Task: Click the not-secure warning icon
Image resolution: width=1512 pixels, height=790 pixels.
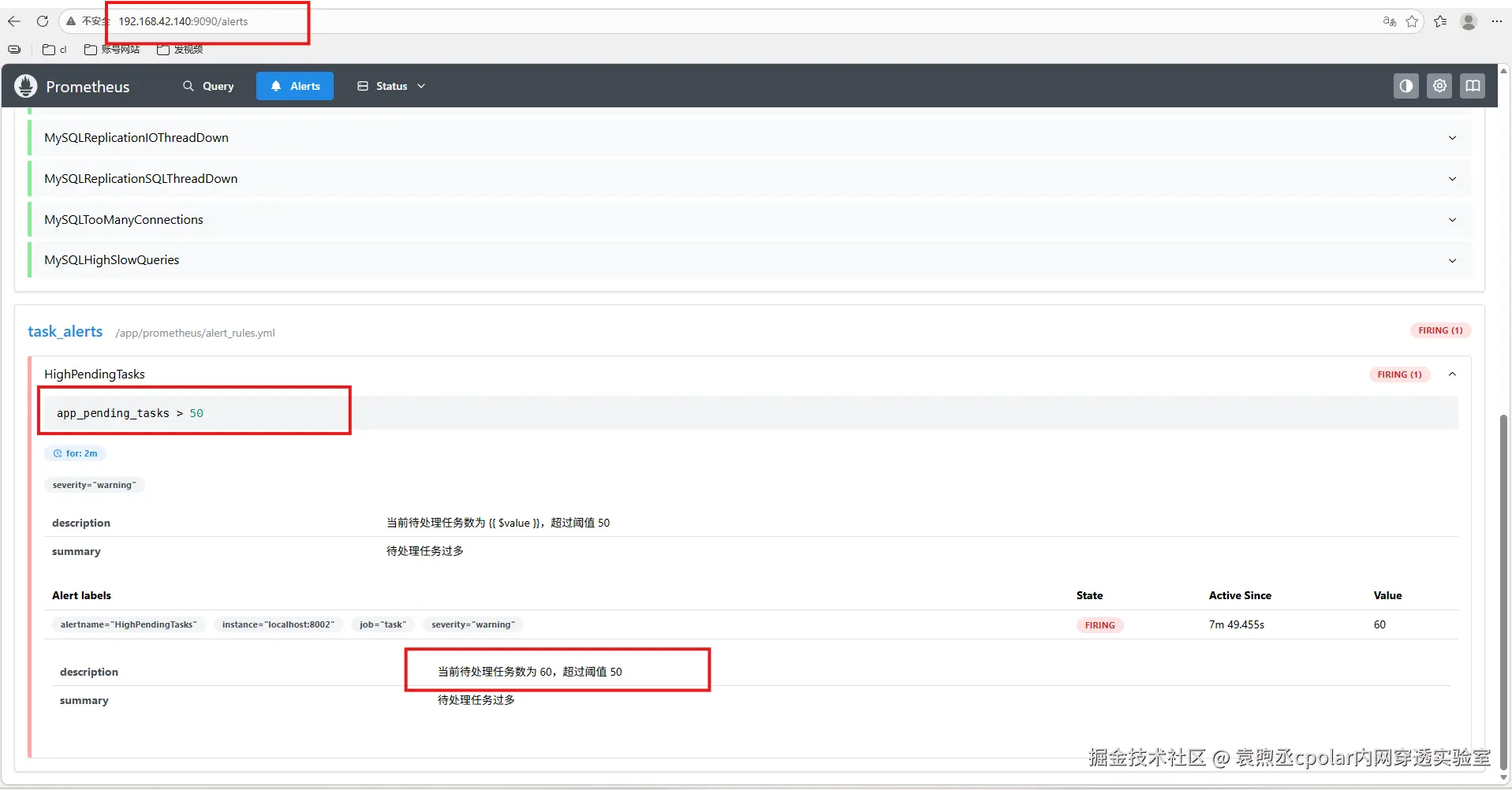Action: pyautogui.click(x=71, y=21)
